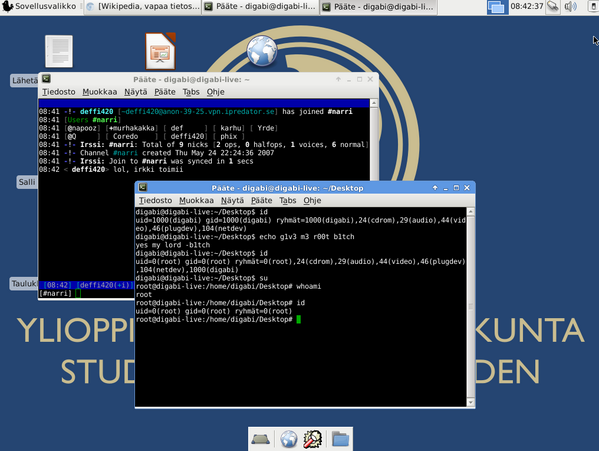Click the terminal icon in the irssi window title bar
This screenshot has width=599, height=451.
click(x=47, y=79)
